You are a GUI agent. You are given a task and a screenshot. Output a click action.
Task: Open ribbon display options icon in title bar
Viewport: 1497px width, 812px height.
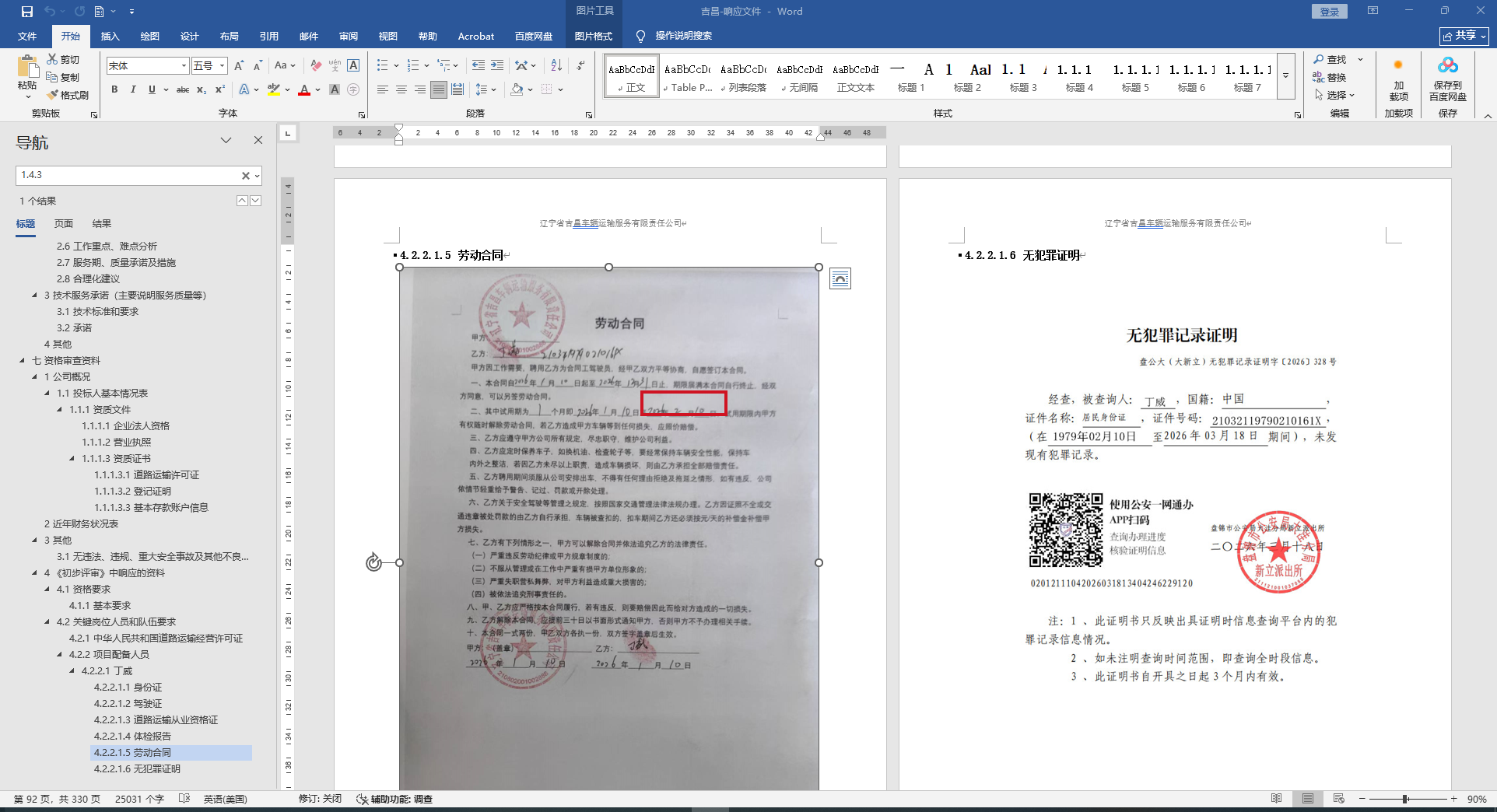point(1373,11)
